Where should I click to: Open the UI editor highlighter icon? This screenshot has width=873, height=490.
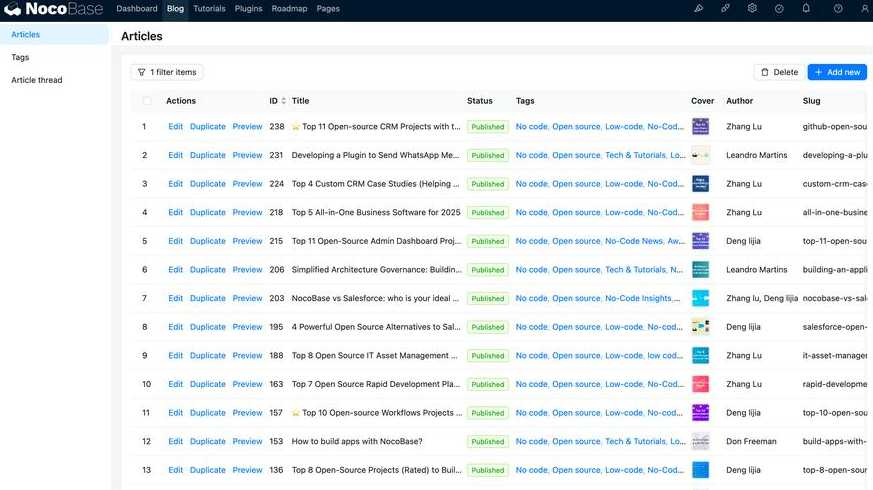(699, 8)
